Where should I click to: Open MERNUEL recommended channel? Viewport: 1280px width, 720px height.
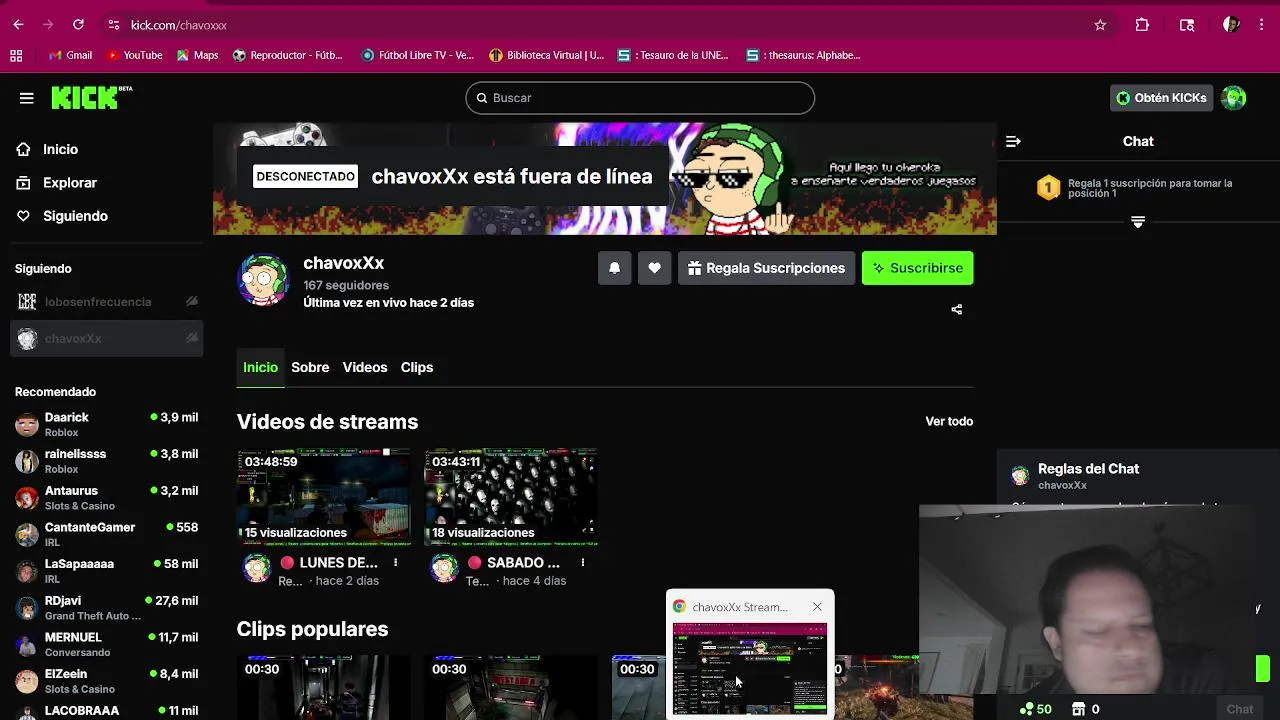tap(106, 644)
